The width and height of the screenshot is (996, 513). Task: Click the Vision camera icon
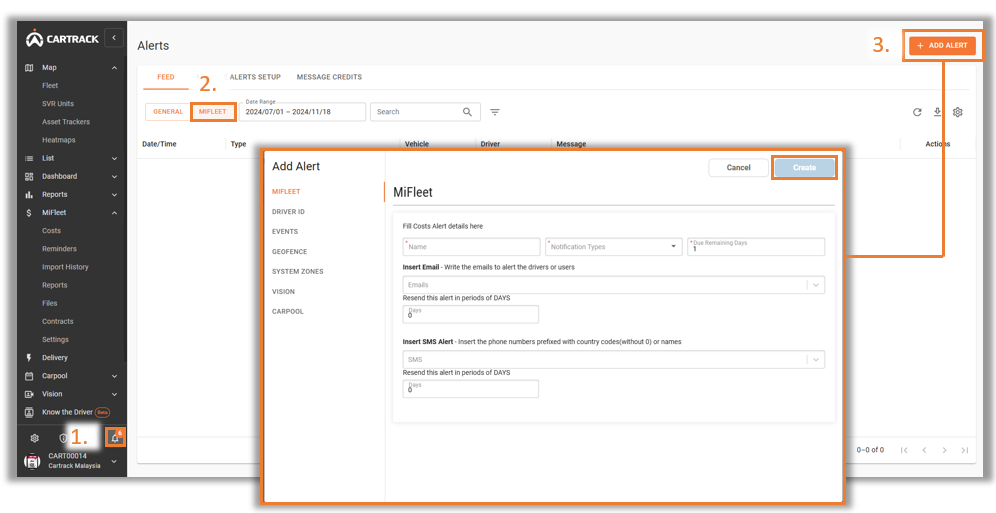(29, 394)
